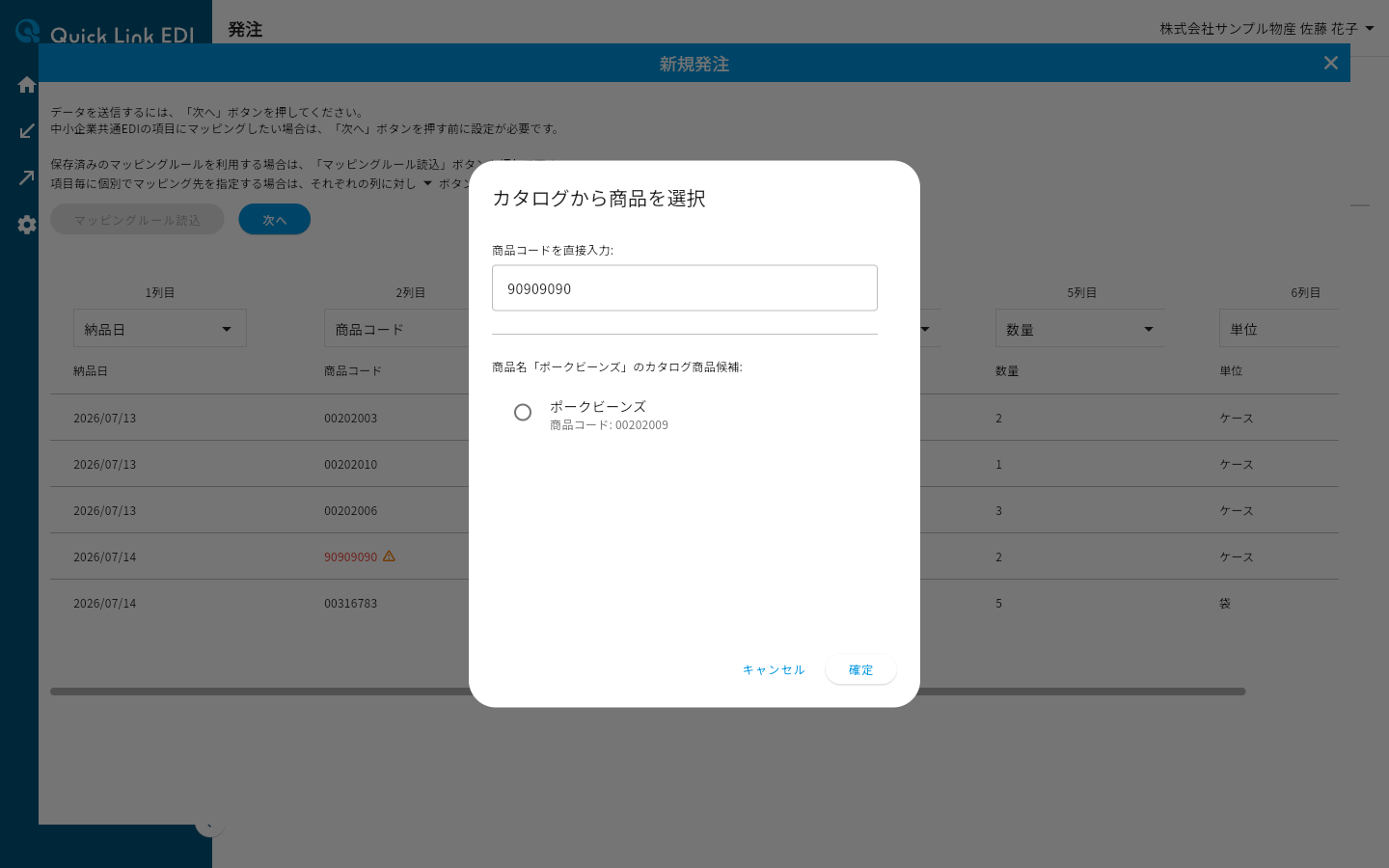The image size is (1389, 868).
Task: Click the ポークビーンズ candidate name text
Action: 598,407
